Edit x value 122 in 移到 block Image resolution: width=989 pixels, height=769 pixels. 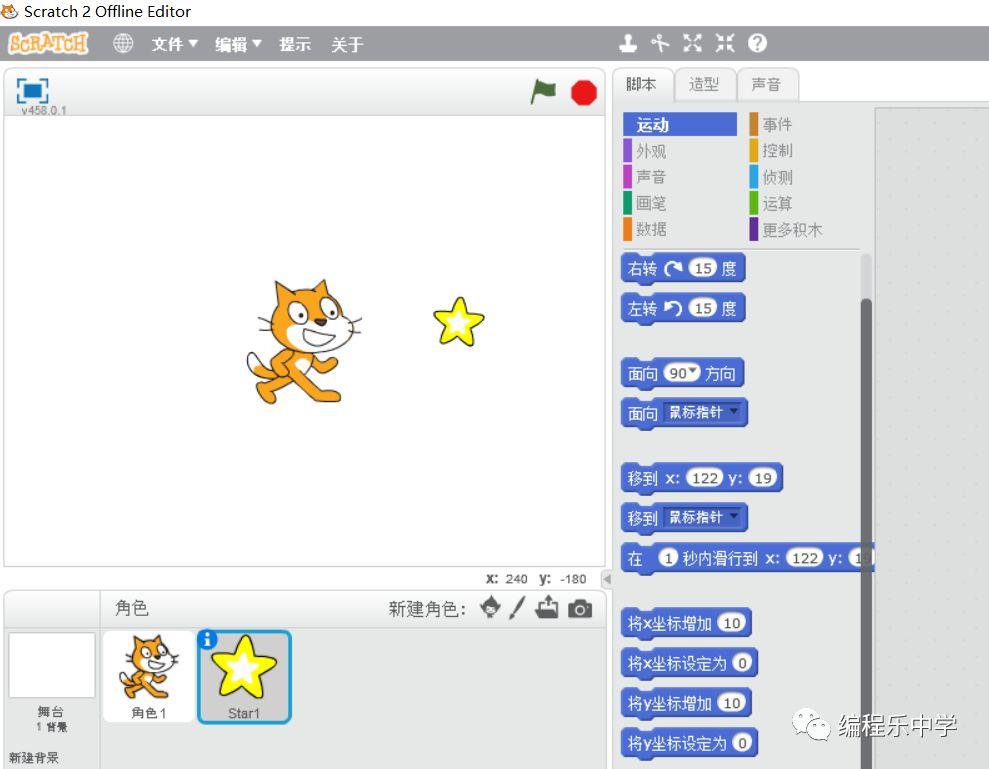pyautogui.click(x=705, y=478)
